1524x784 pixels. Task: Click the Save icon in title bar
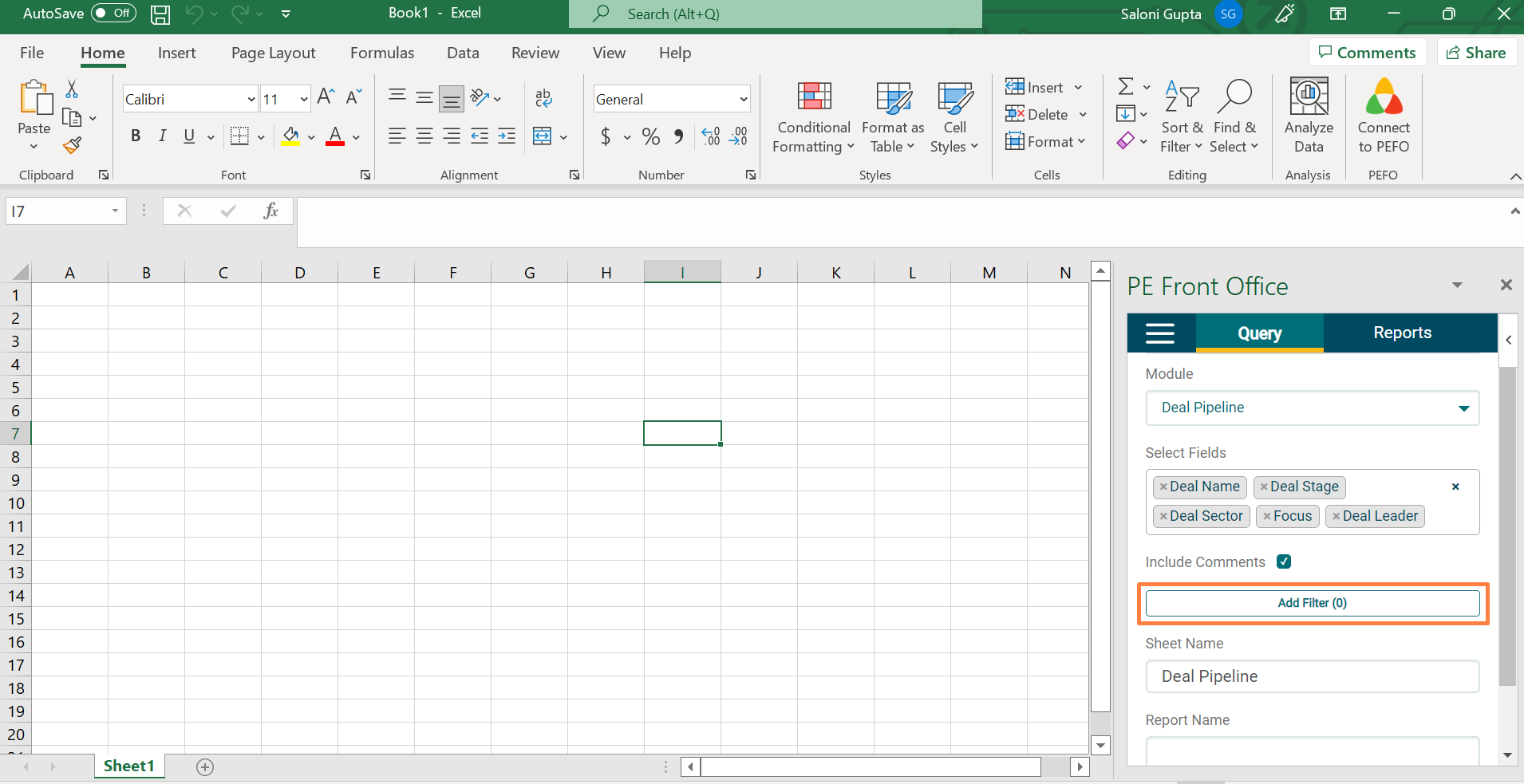160,14
